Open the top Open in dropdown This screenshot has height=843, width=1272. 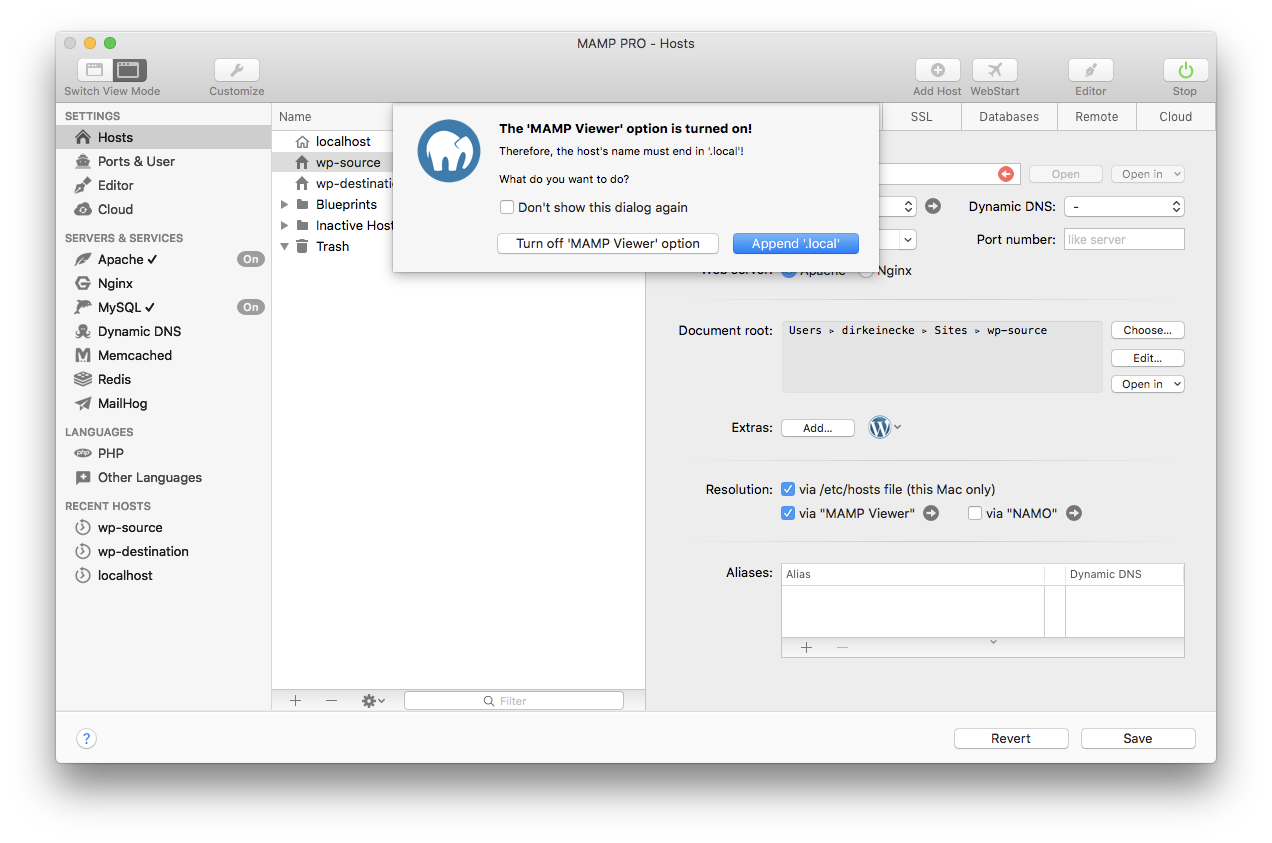pos(1148,174)
